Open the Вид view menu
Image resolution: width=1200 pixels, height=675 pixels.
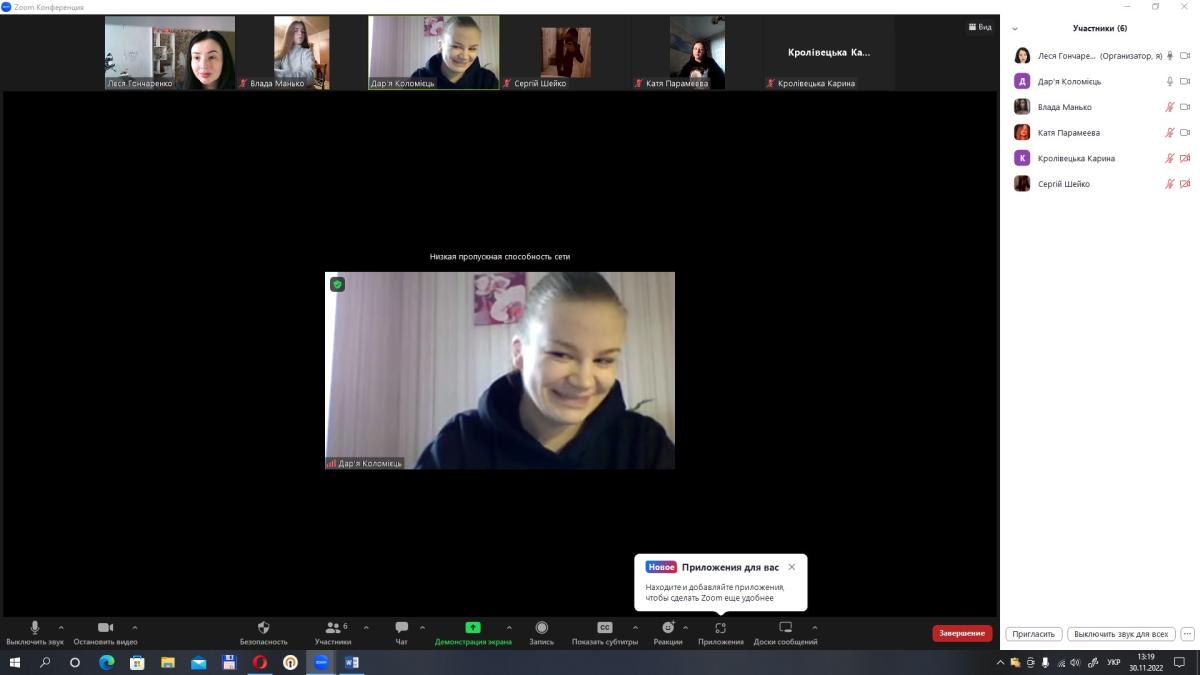pyautogui.click(x=979, y=27)
